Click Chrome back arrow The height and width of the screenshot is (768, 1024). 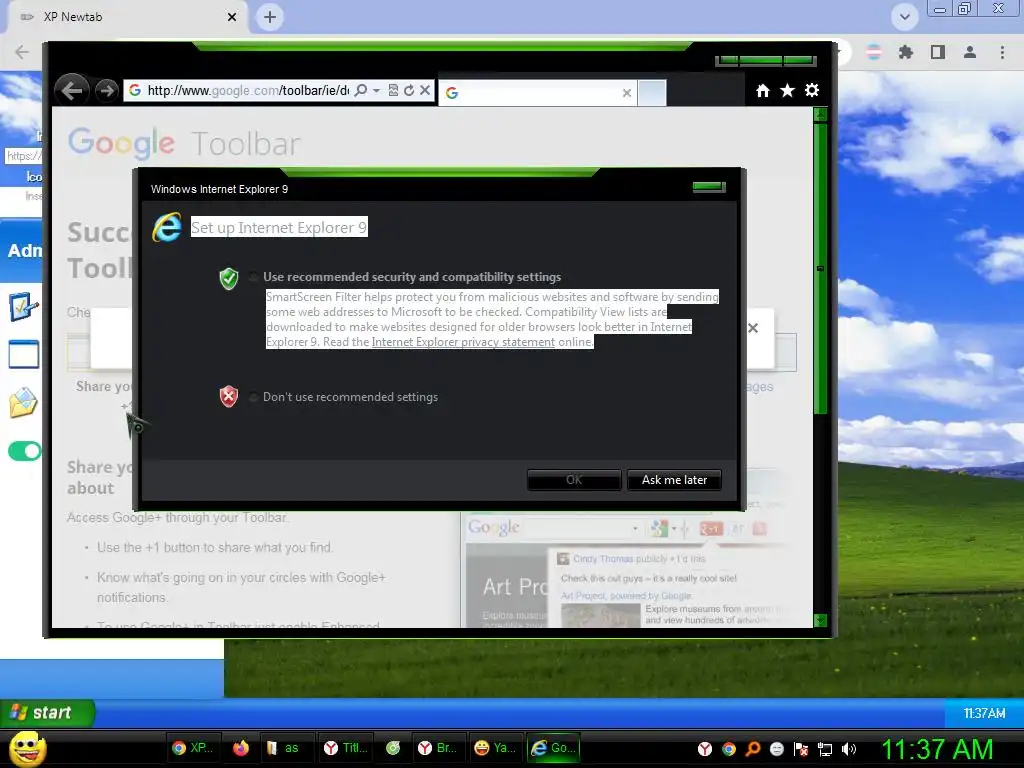[x=22, y=52]
